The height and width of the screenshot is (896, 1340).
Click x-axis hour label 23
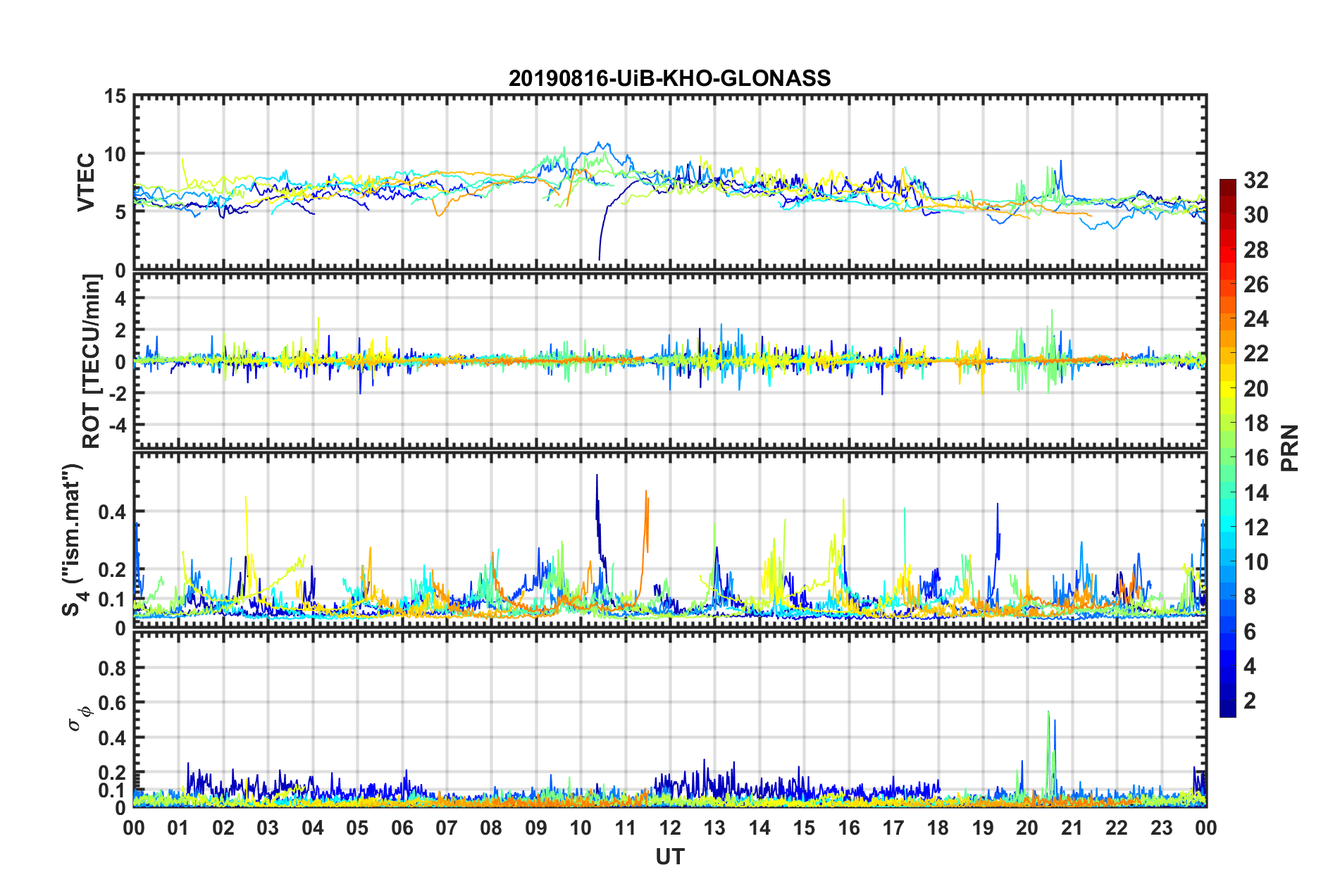click(1162, 828)
